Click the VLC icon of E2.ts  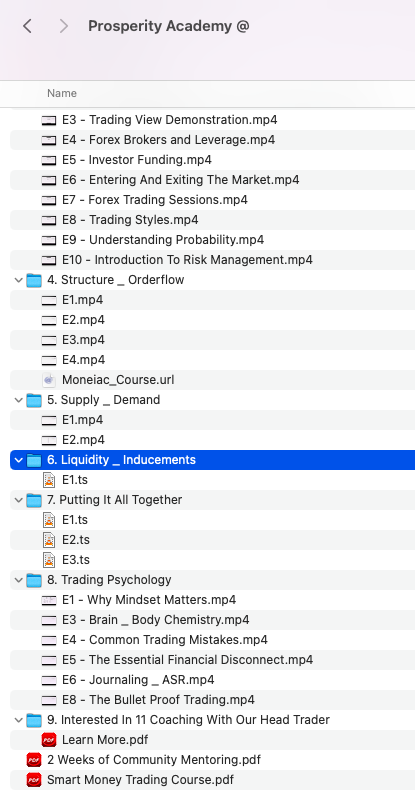49,540
